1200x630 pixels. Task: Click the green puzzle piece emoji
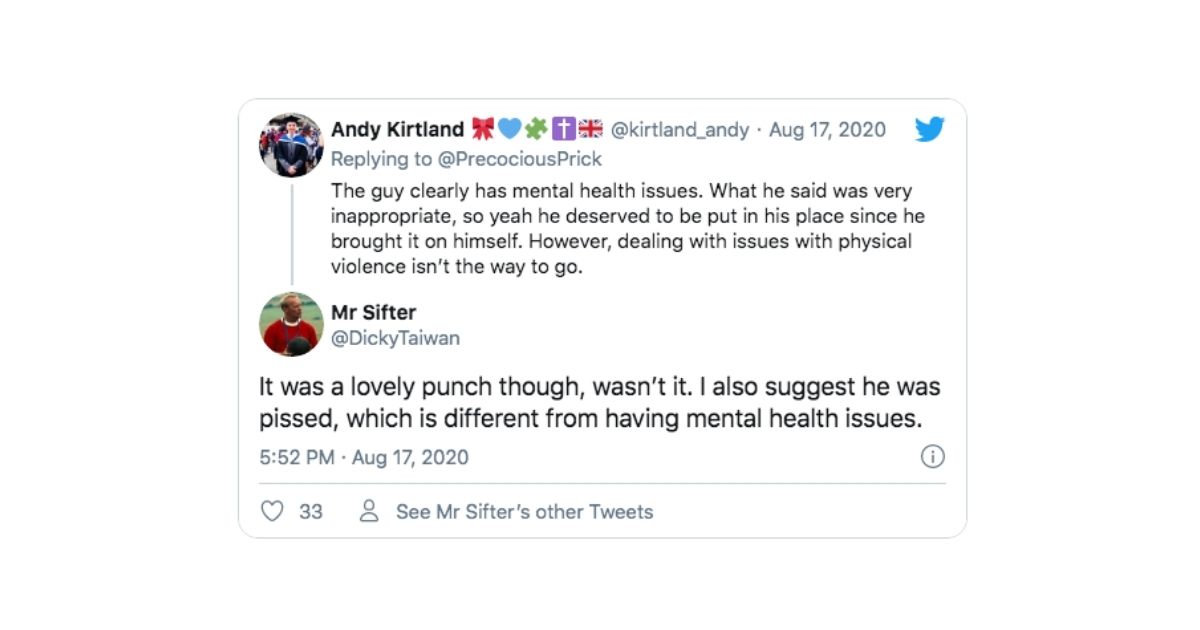tap(535, 129)
